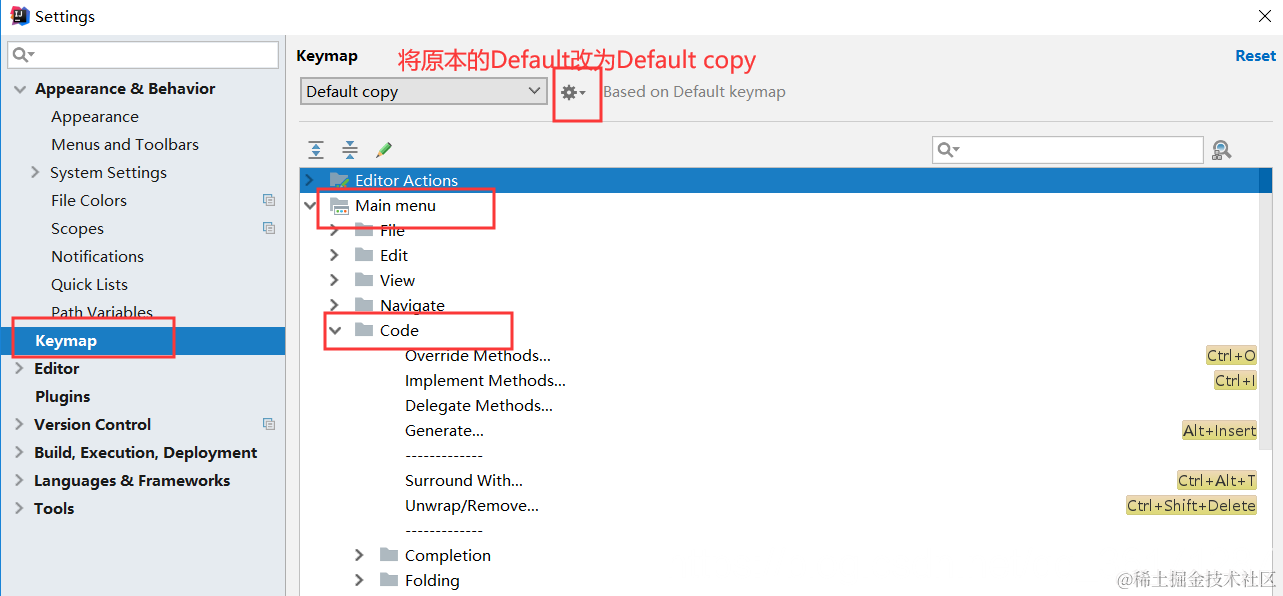Select the Delegate Methods... action
The width and height of the screenshot is (1283, 596).
(478, 405)
